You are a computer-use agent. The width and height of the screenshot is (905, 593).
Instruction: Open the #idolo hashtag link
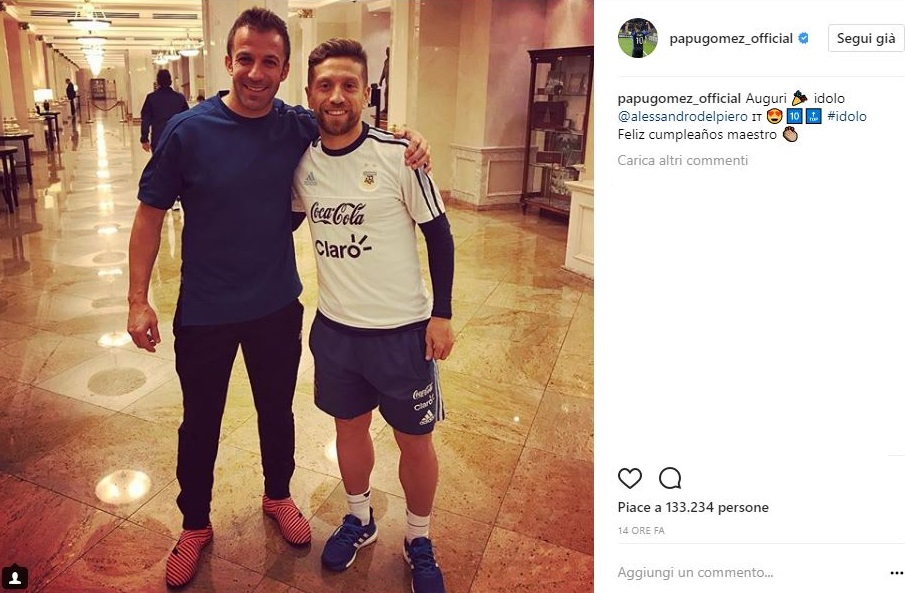[x=847, y=116]
